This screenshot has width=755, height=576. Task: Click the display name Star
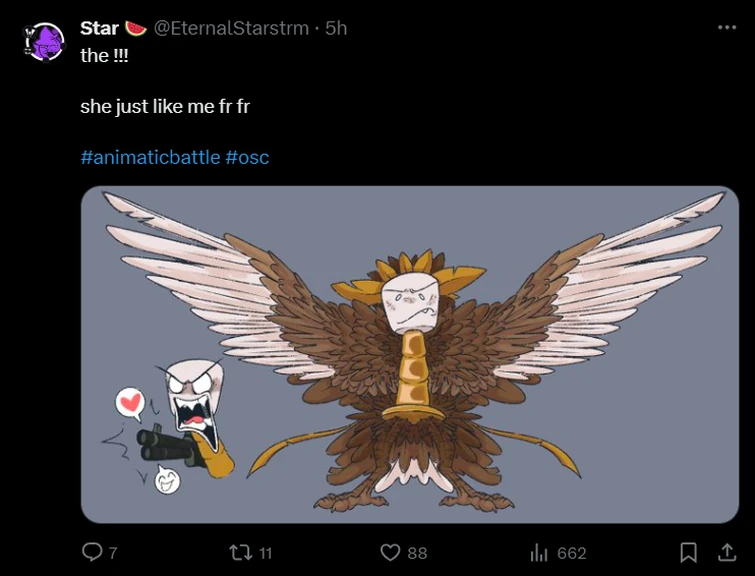pos(99,28)
